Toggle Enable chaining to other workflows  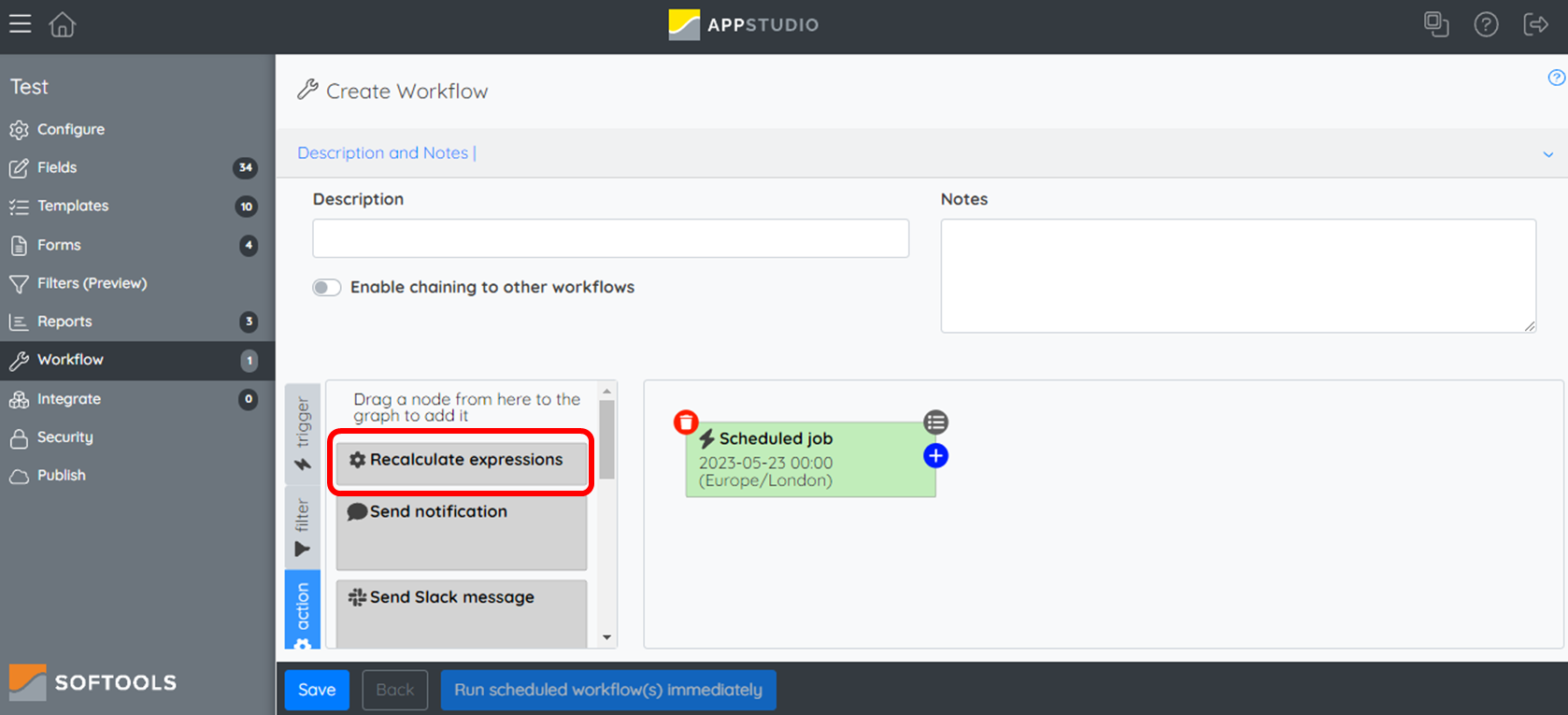click(326, 288)
